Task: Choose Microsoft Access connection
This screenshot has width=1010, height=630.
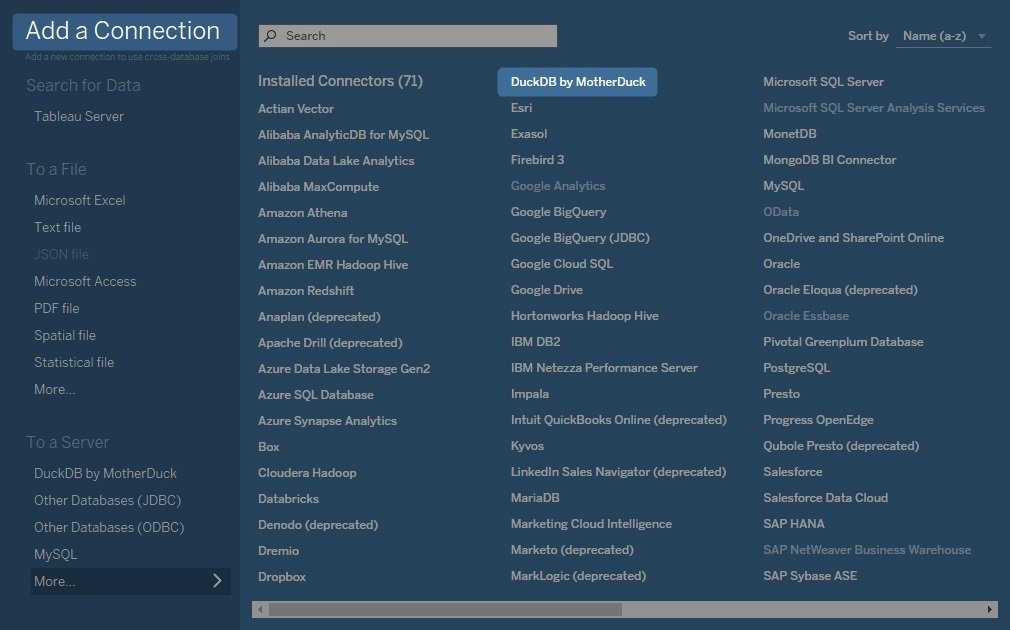Action: click(85, 282)
